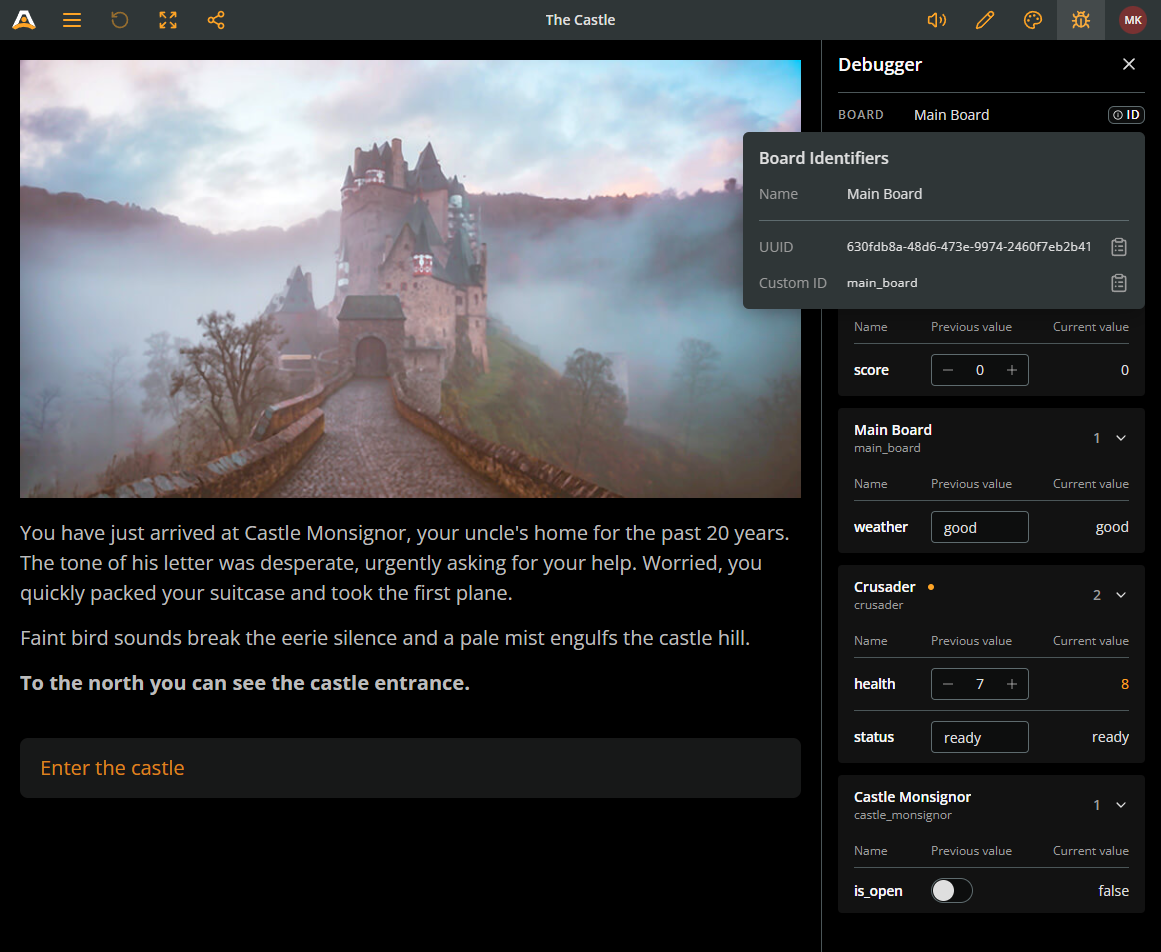Collapse the Crusader variables section
The image size is (1161, 952).
1121,595
